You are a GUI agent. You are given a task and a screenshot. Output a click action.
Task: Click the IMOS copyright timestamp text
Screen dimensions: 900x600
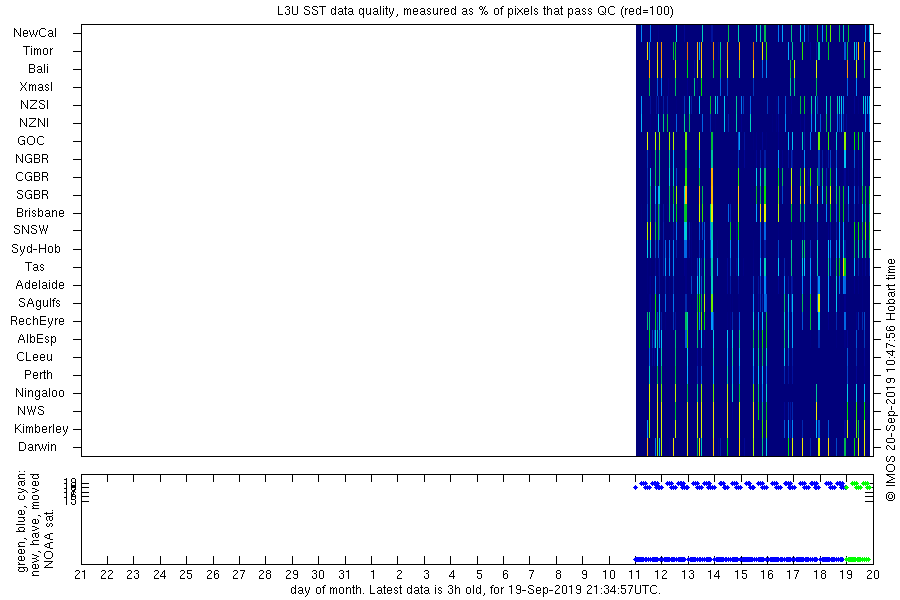click(x=890, y=379)
